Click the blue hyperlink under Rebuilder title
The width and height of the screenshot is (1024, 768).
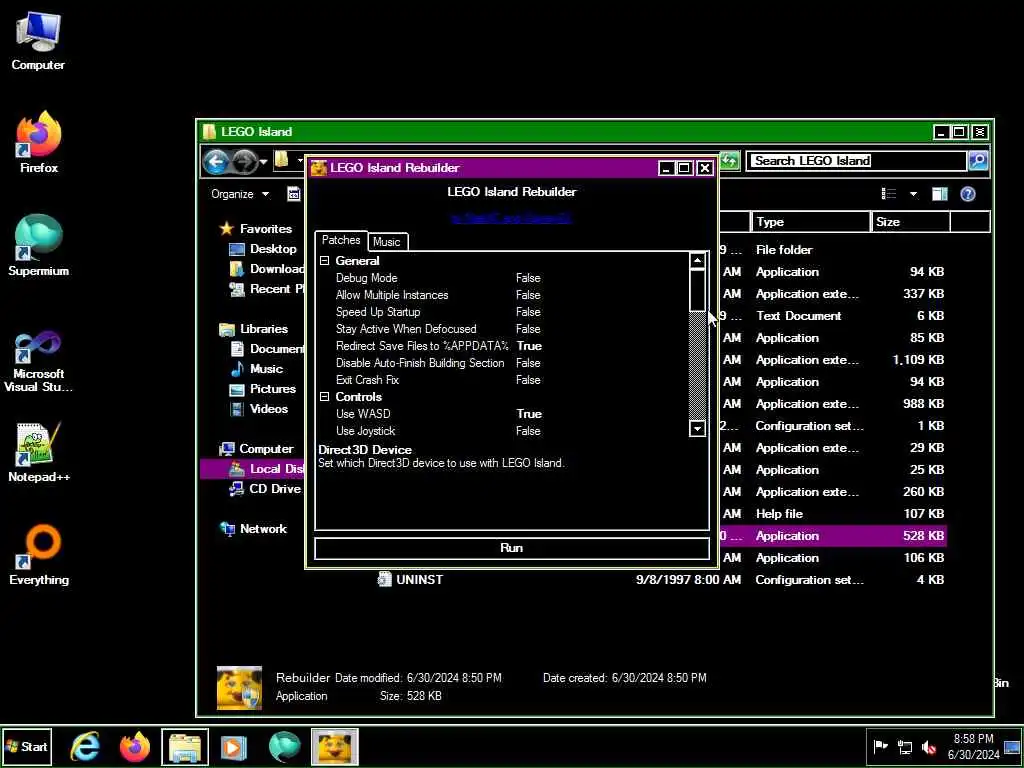(511, 218)
